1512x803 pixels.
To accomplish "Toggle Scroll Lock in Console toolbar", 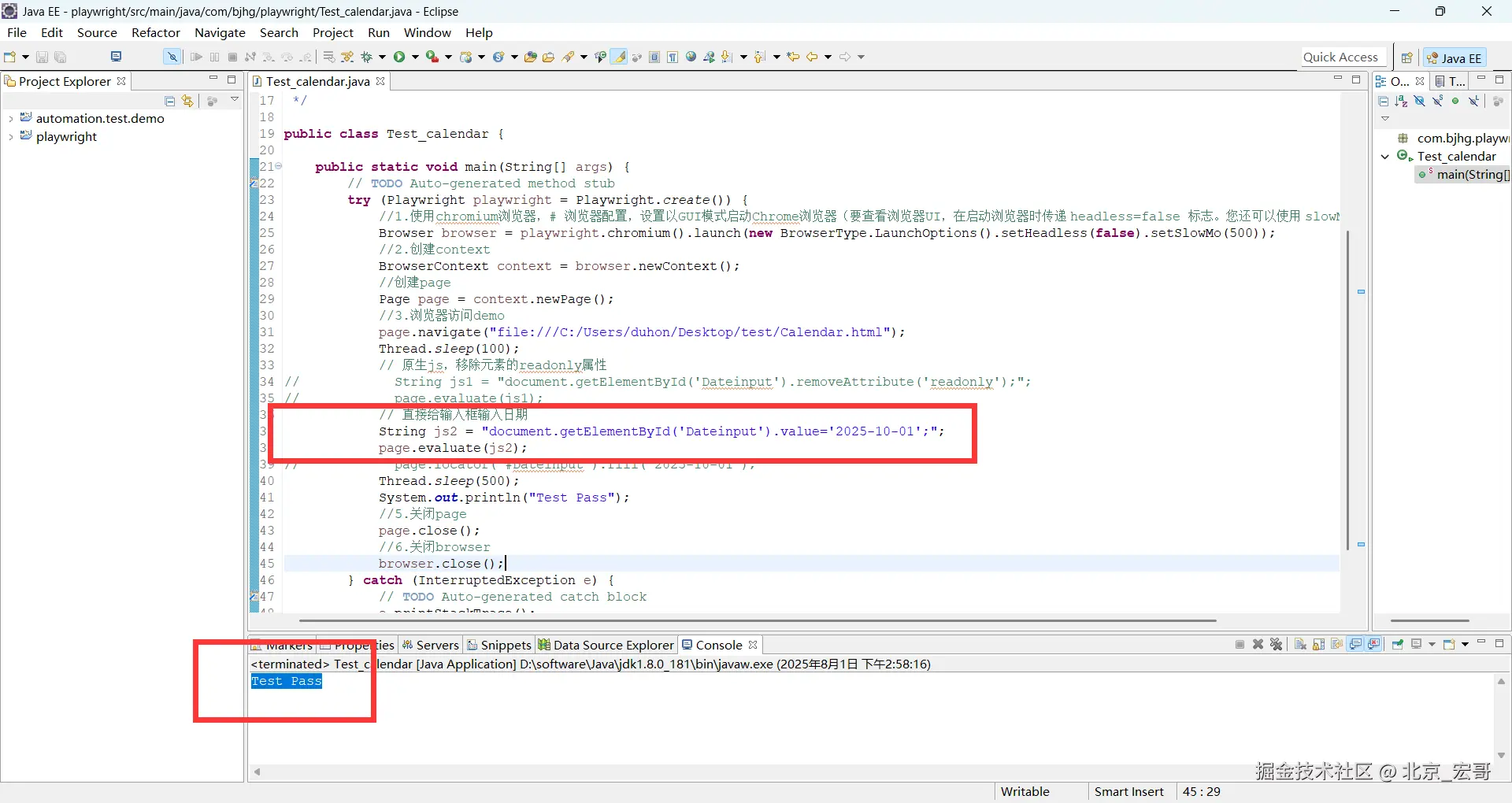I will point(1319,645).
